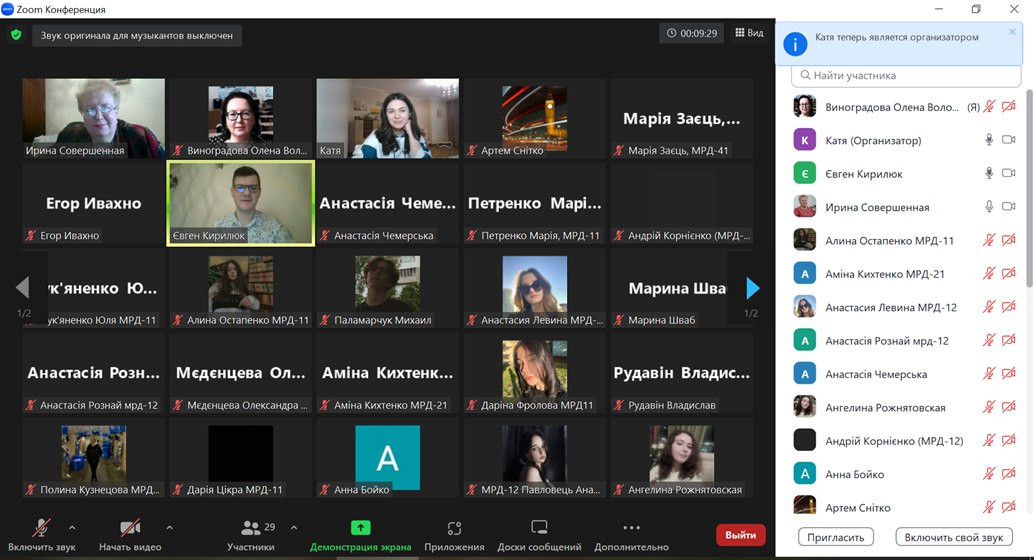Click muted mic icon for Андрій Корнієнко (МРД-12)
This screenshot has height=560, width=1034.
[x=988, y=440]
